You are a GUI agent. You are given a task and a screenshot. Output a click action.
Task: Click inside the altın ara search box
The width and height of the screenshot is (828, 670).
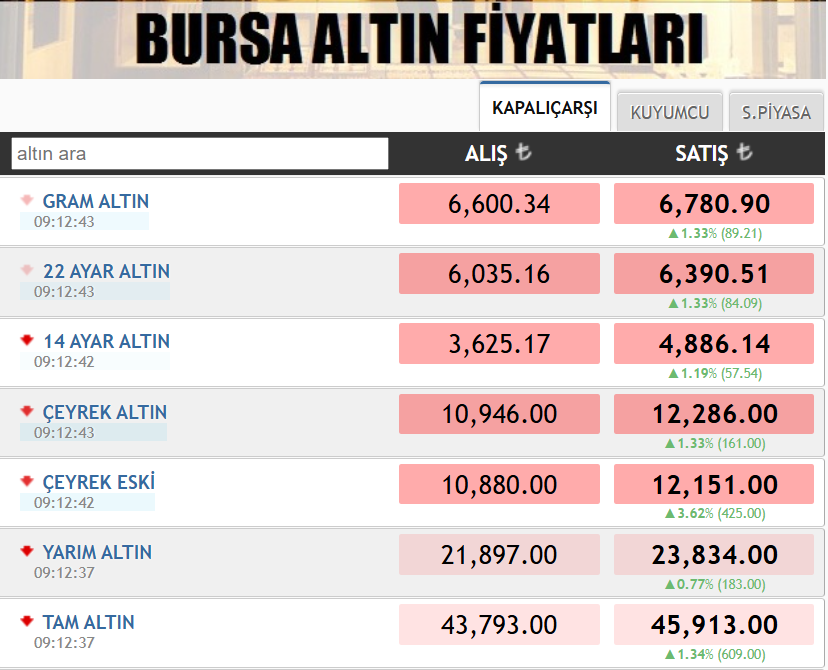coord(198,153)
